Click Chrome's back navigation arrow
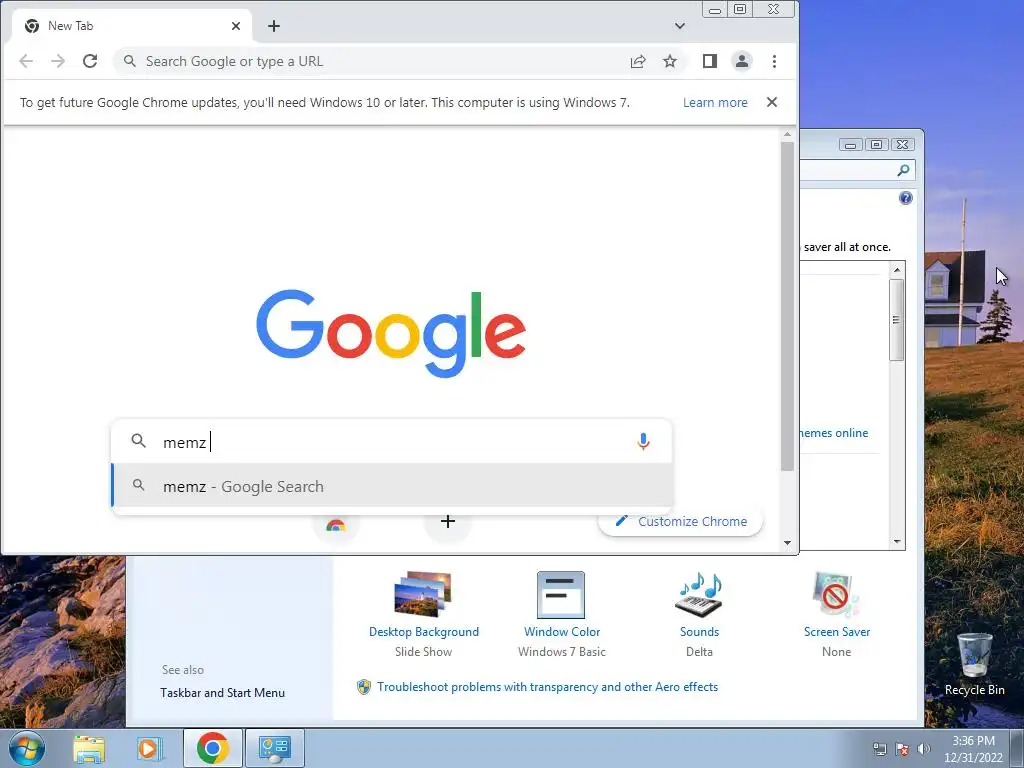This screenshot has width=1024, height=768. coord(26,61)
